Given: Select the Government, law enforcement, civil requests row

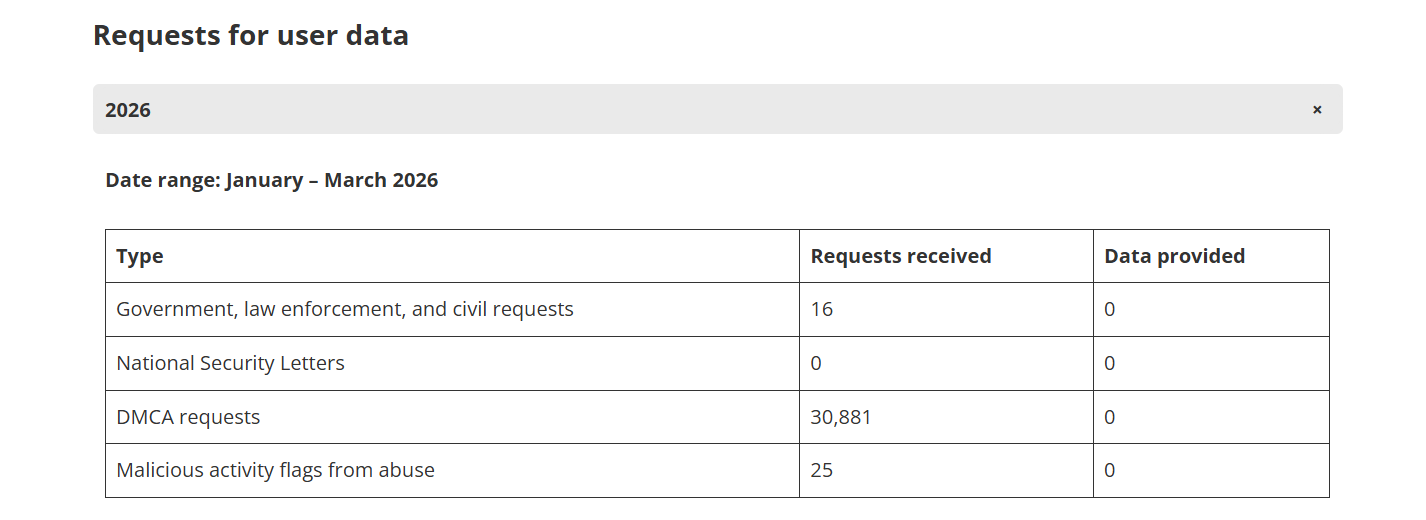Looking at the screenshot, I should [345, 310].
